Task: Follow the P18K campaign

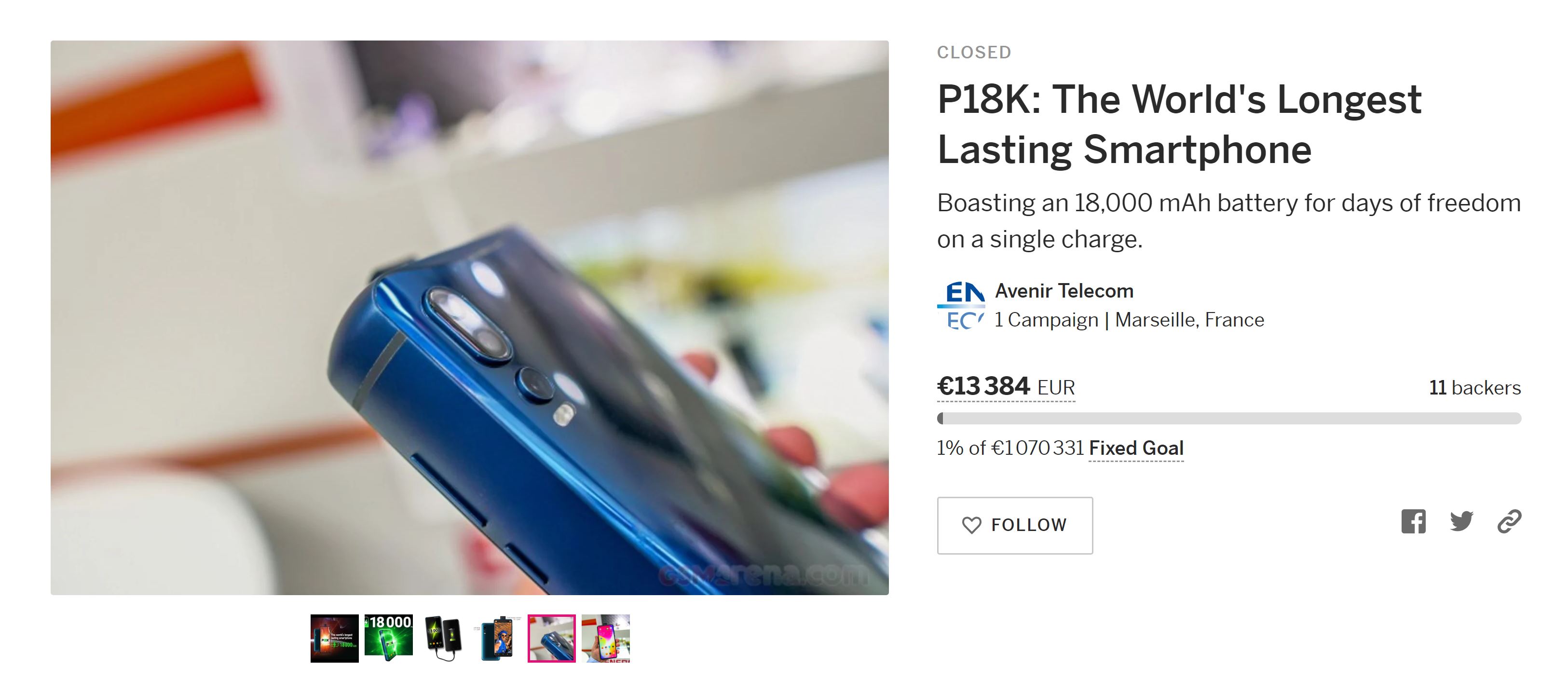Action: [x=1015, y=525]
